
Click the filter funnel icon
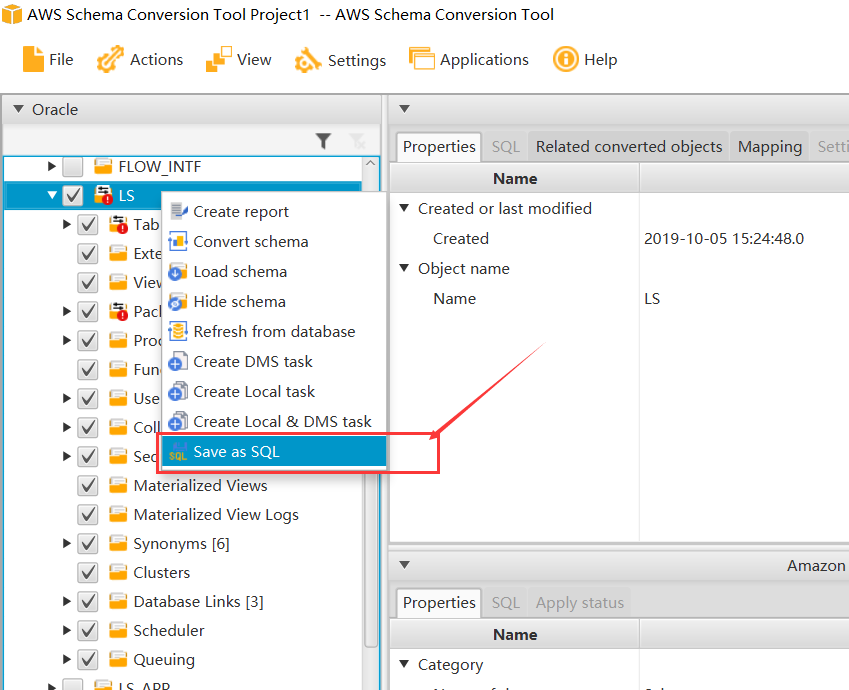[x=323, y=141]
